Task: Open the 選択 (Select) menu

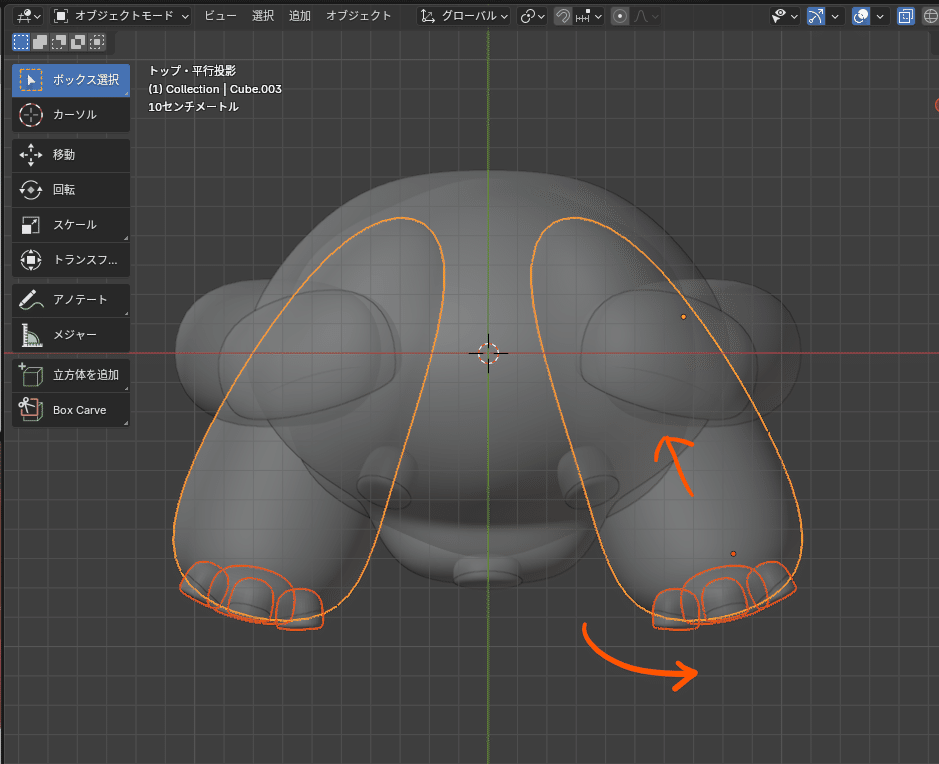Action: (263, 16)
